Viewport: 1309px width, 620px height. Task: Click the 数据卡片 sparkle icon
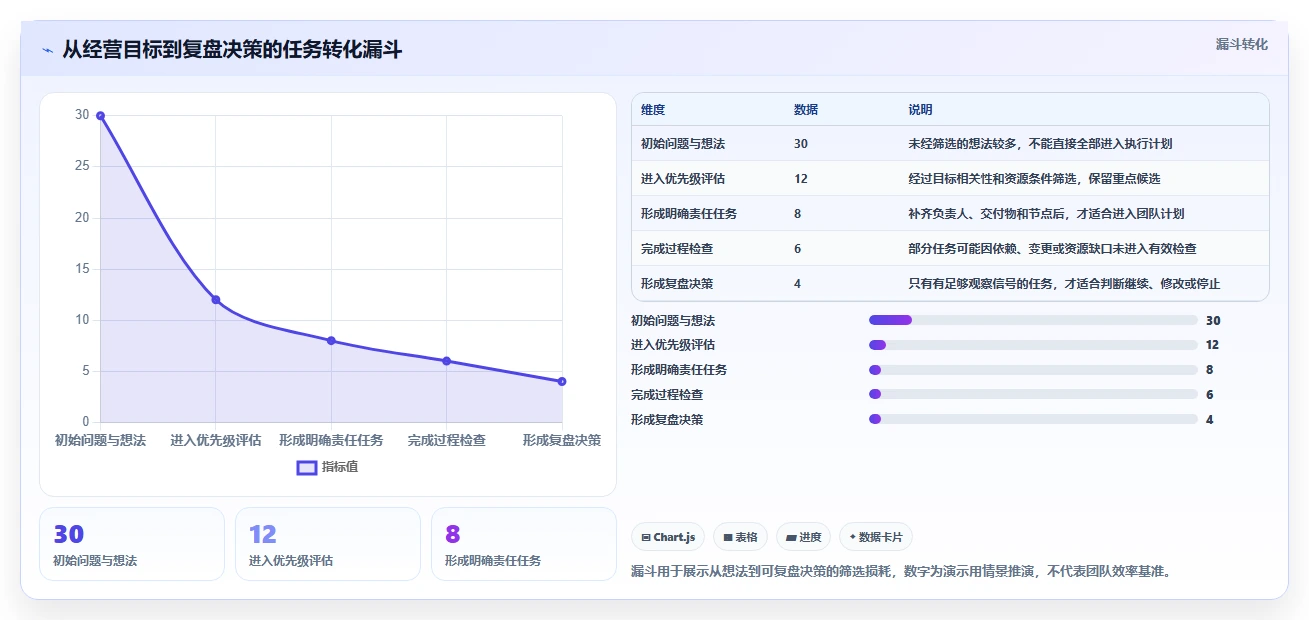tap(852, 538)
